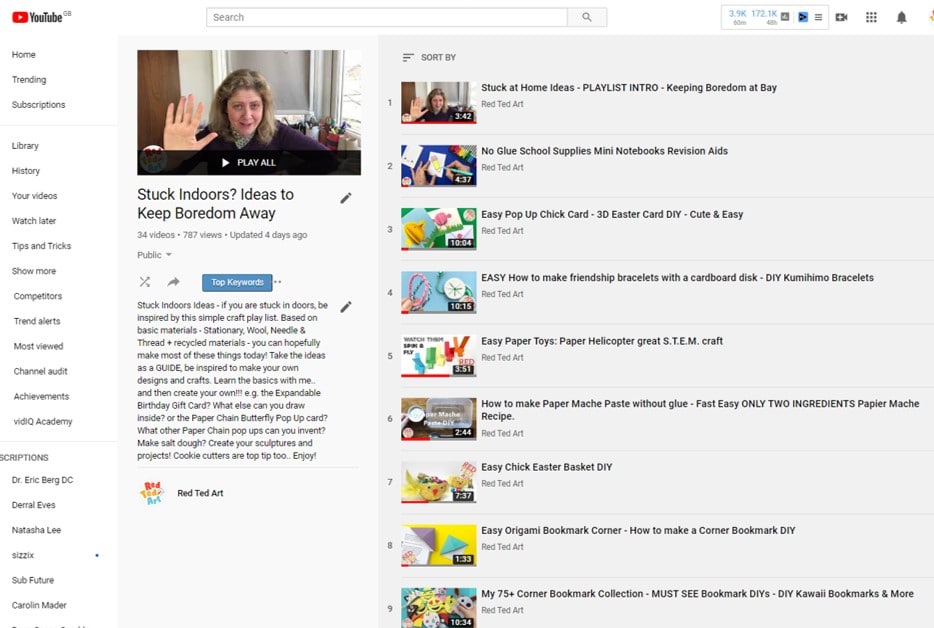The height and width of the screenshot is (628, 934).
Task: Open Natasha Lee subscription
Action: pos(36,530)
